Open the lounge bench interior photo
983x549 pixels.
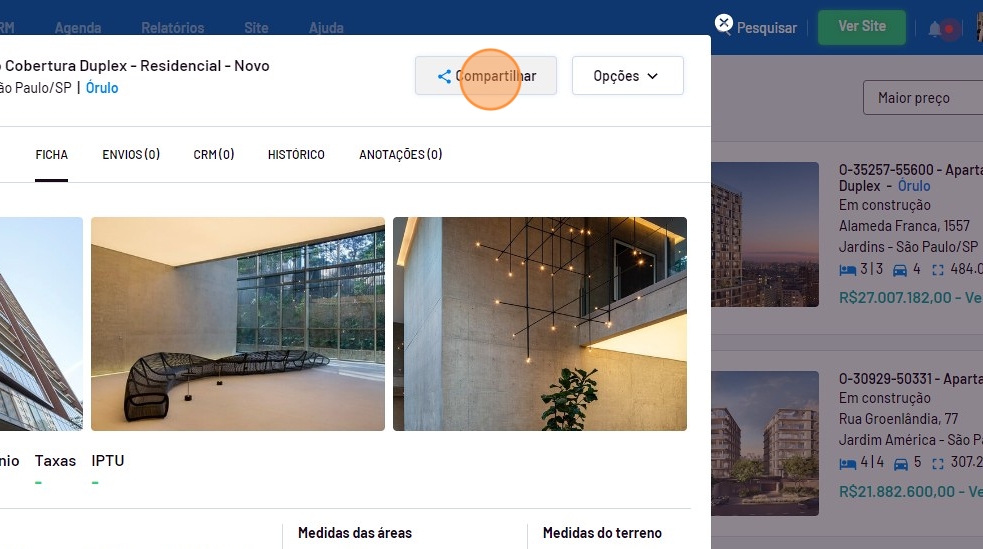pos(237,324)
